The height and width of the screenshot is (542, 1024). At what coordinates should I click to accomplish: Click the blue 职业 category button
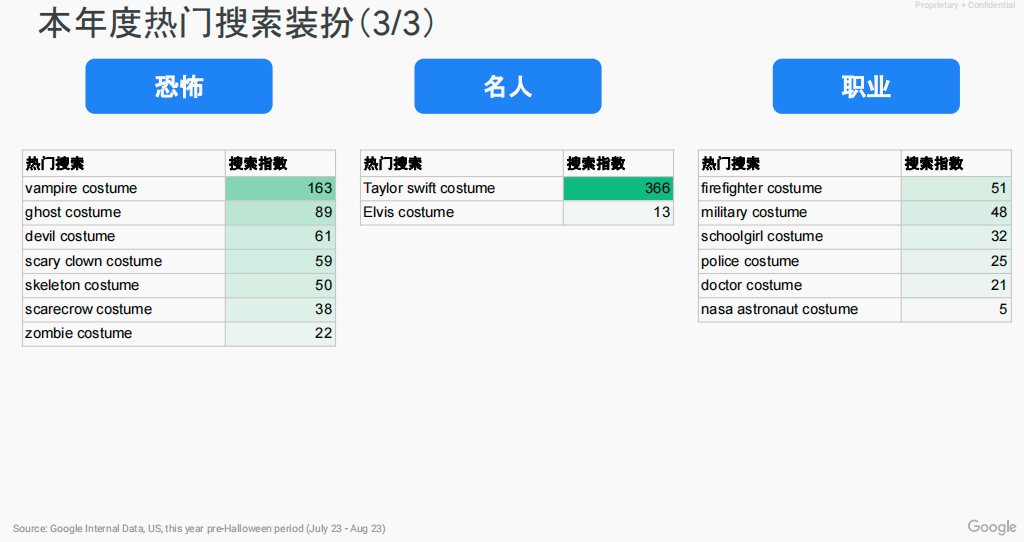(x=866, y=86)
